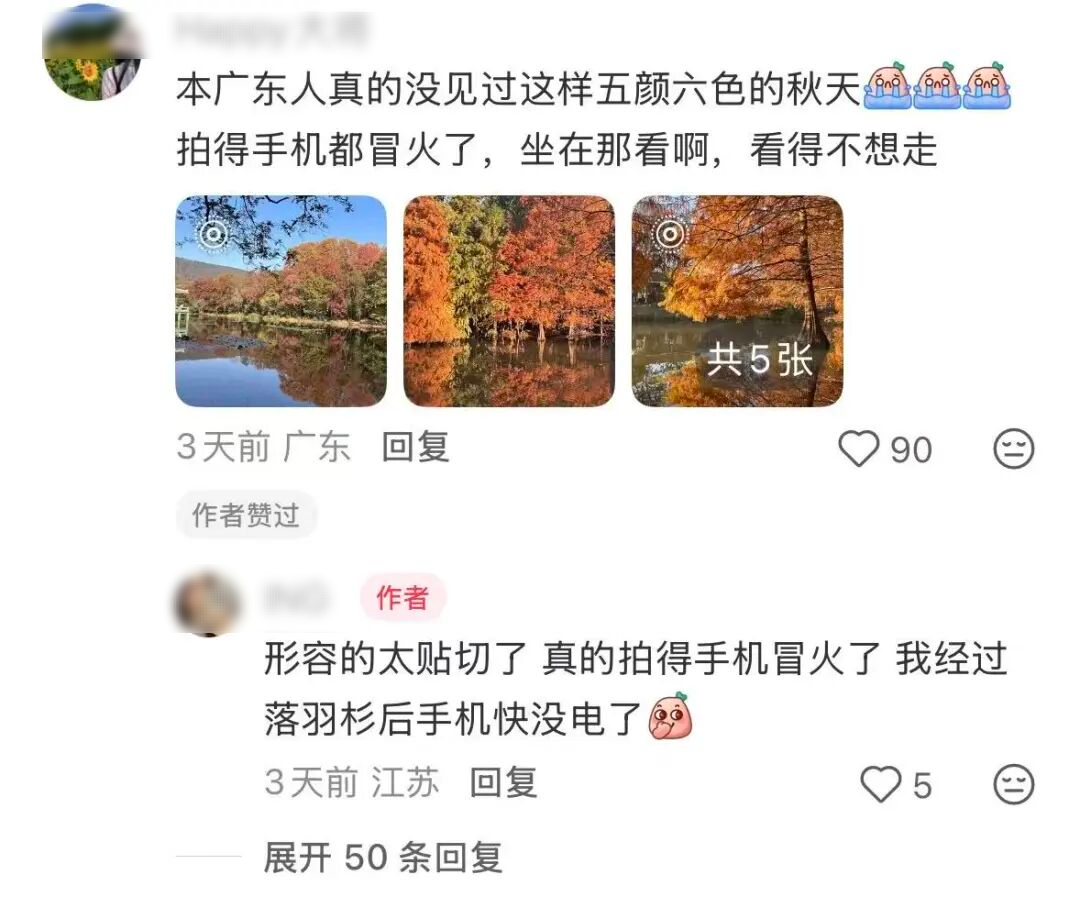Like the Guangdong comment with 90 likes

pos(858,448)
